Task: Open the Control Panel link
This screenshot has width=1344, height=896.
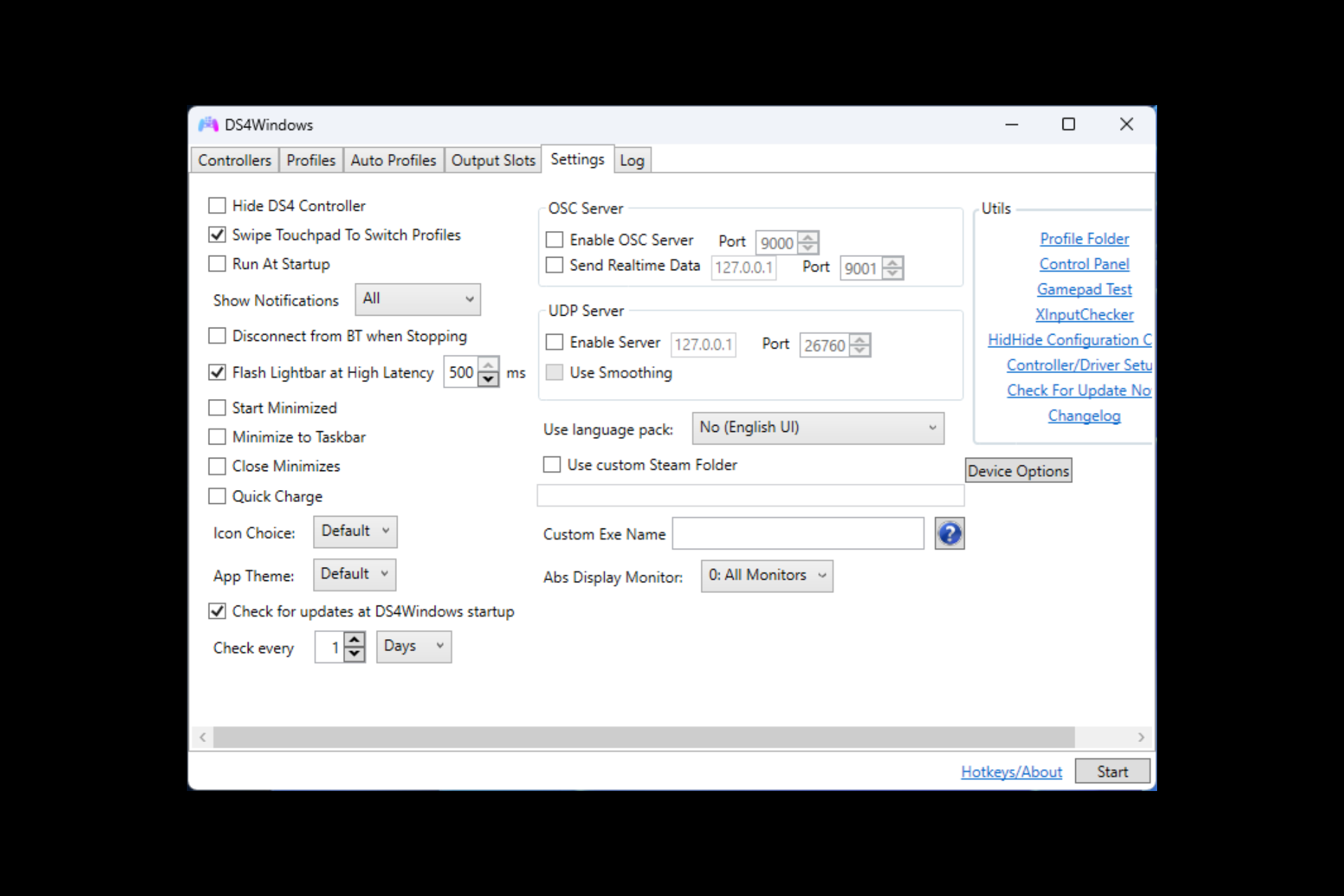Action: 1084,264
